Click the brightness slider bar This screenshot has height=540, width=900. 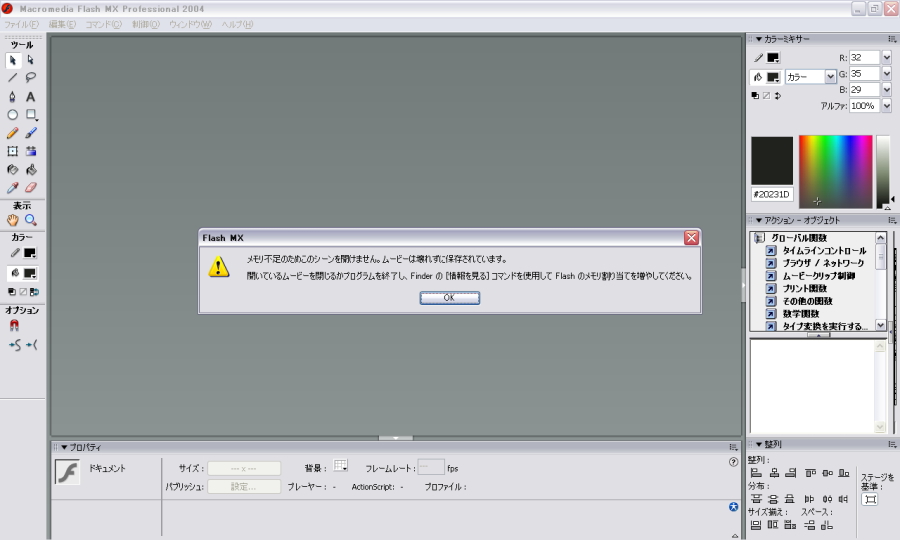tap(883, 172)
